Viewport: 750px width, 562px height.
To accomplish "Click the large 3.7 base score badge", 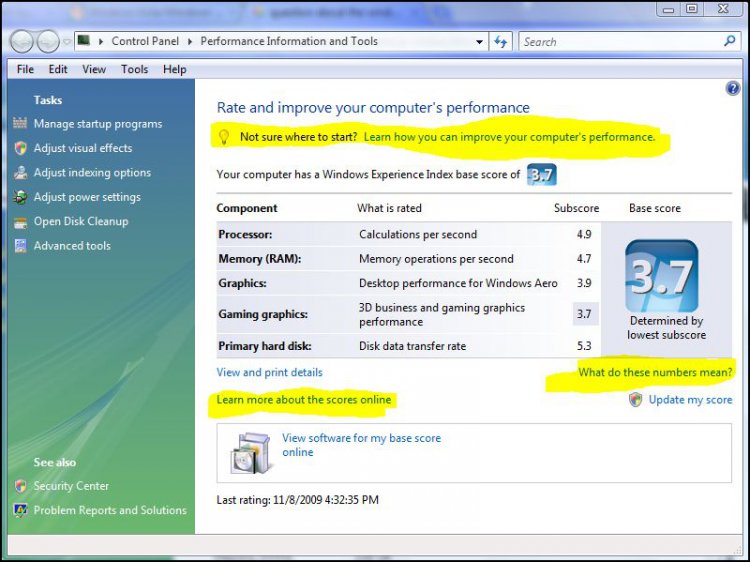I will point(662,276).
